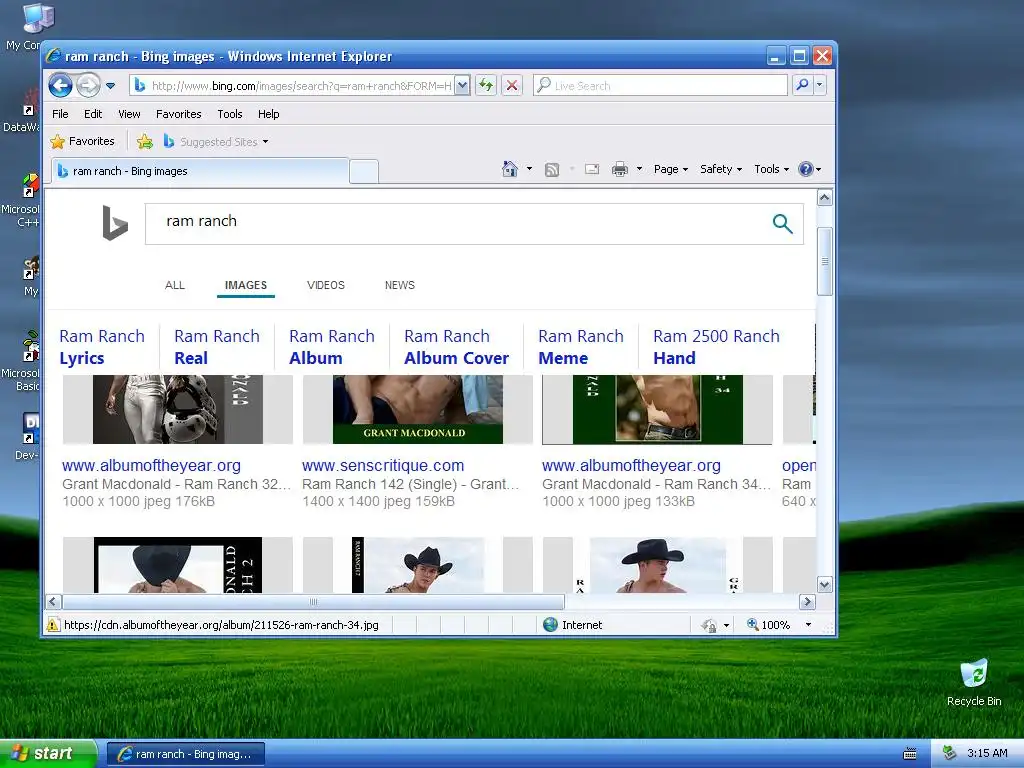The image size is (1024, 768).
Task: Click the 'Ram Ranch Meme' suggestion
Action: click(x=581, y=347)
